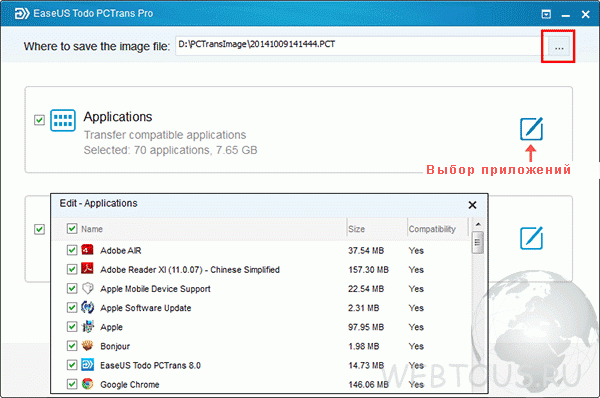This screenshot has width=600, height=398.
Task: Click the application list scrollbar thumb
Action: tap(478, 242)
